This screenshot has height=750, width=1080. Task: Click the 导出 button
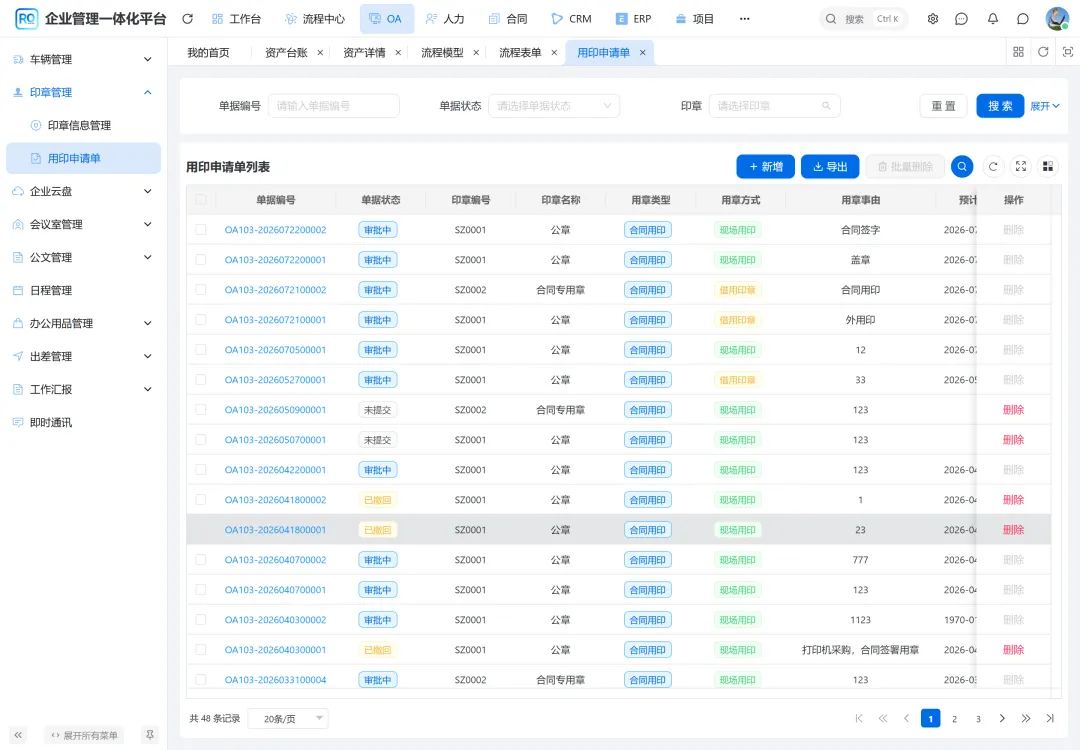(830, 166)
